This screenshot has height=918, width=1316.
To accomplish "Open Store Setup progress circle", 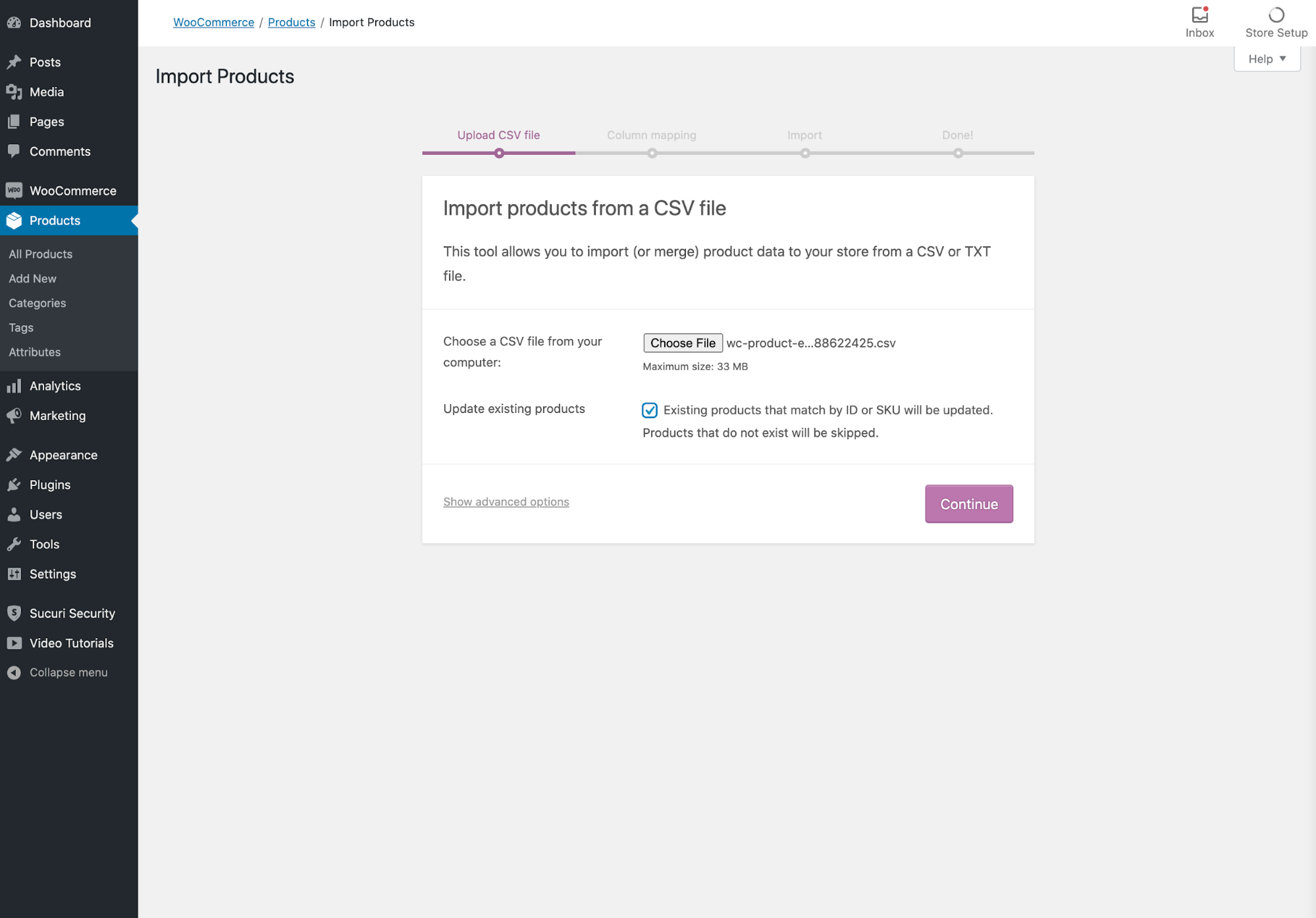I will tap(1276, 14).
